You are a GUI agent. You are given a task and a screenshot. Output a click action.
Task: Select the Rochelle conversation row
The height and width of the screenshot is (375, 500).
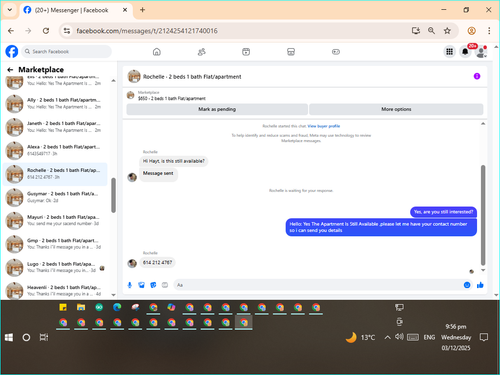pos(55,174)
